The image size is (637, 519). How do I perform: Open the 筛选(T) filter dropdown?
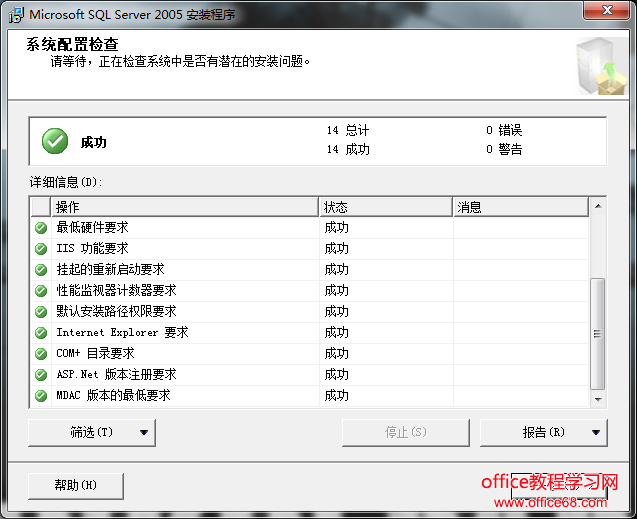92,432
